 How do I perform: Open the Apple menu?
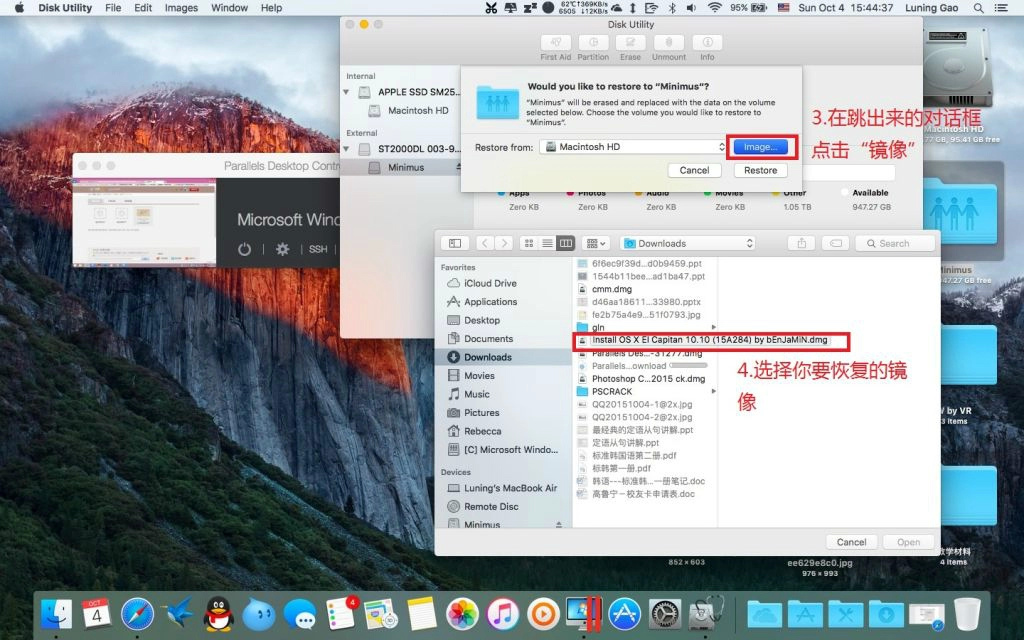coord(19,8)
